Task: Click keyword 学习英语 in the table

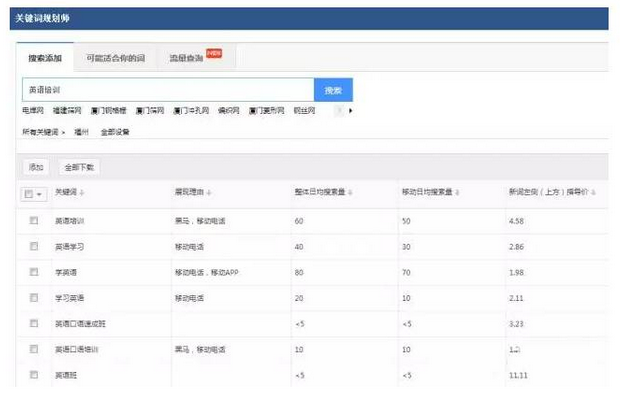Action: [x=69, y=298]
